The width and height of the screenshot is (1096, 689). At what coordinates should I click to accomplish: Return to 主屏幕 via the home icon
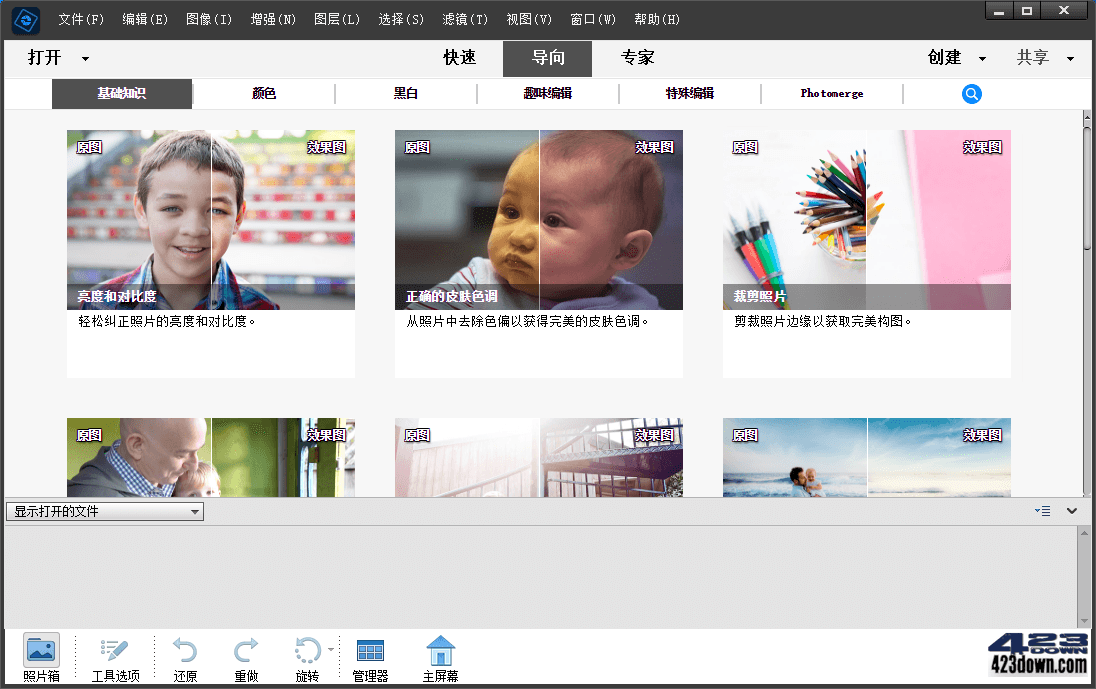(x=440, y=650)
